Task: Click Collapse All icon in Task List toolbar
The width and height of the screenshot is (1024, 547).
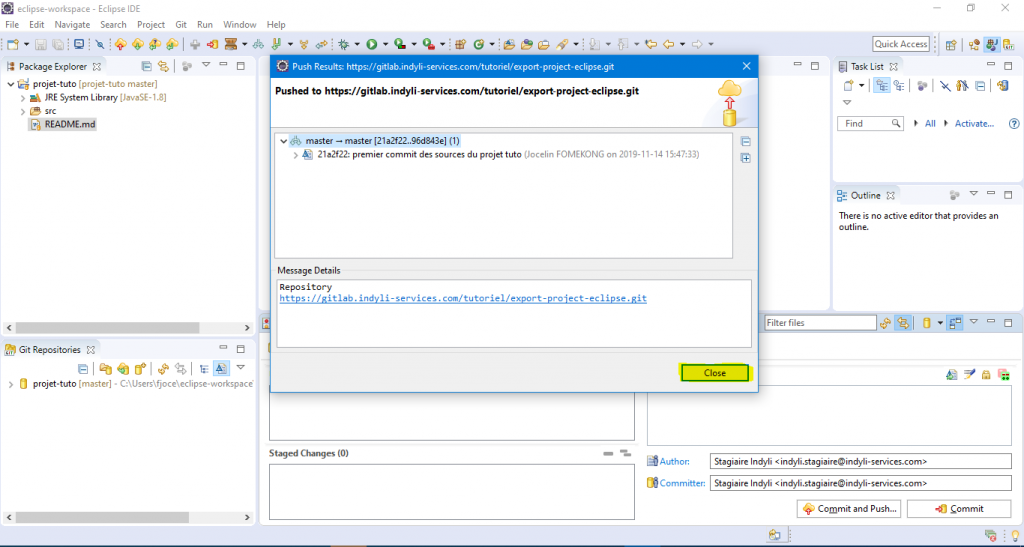Action: 980,86
